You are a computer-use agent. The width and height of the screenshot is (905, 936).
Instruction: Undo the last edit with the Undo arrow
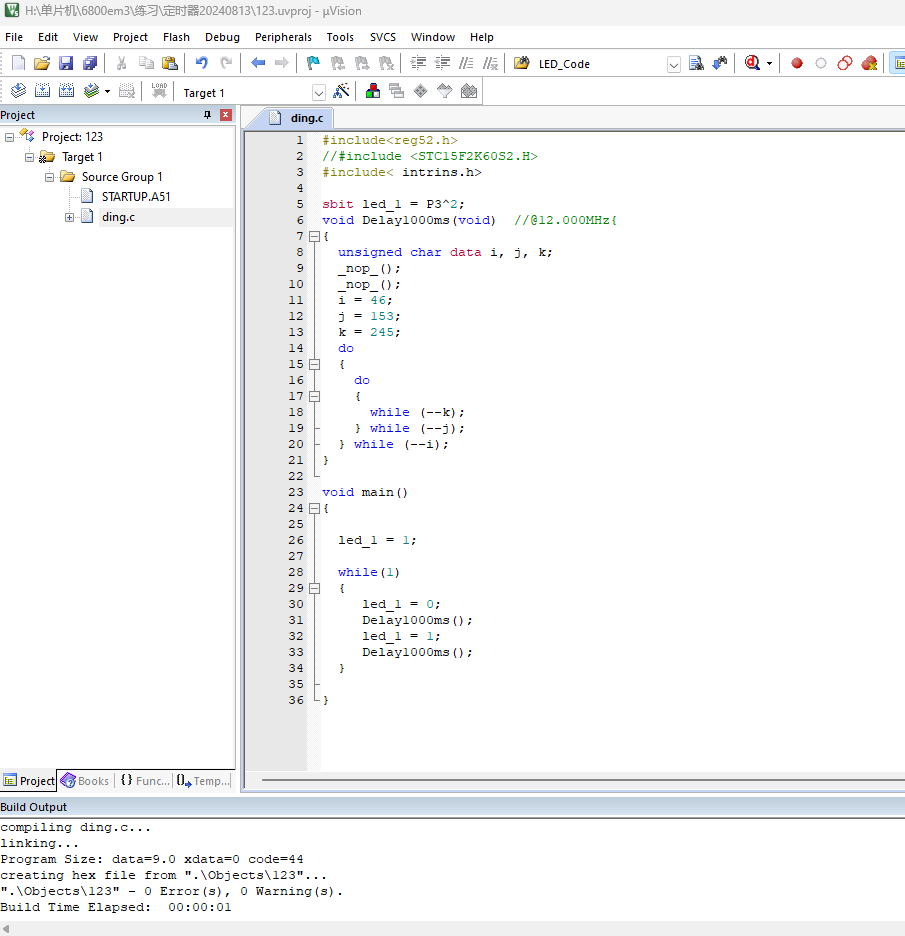(202, 63)
